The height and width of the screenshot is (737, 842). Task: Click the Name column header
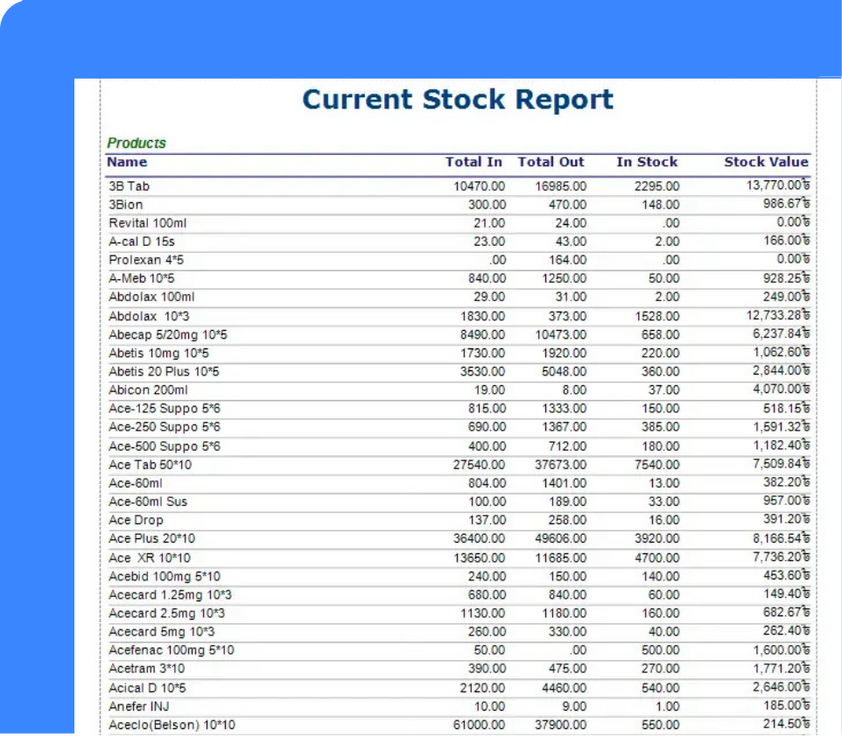tap(127, 162)
